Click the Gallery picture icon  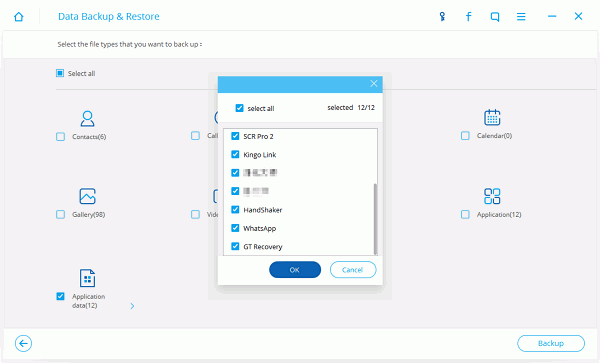click(x=87, y=196)
